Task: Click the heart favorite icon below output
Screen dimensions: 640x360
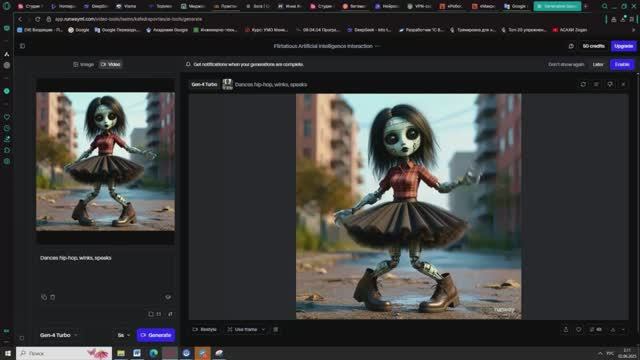Action: (x=579, y=329)
